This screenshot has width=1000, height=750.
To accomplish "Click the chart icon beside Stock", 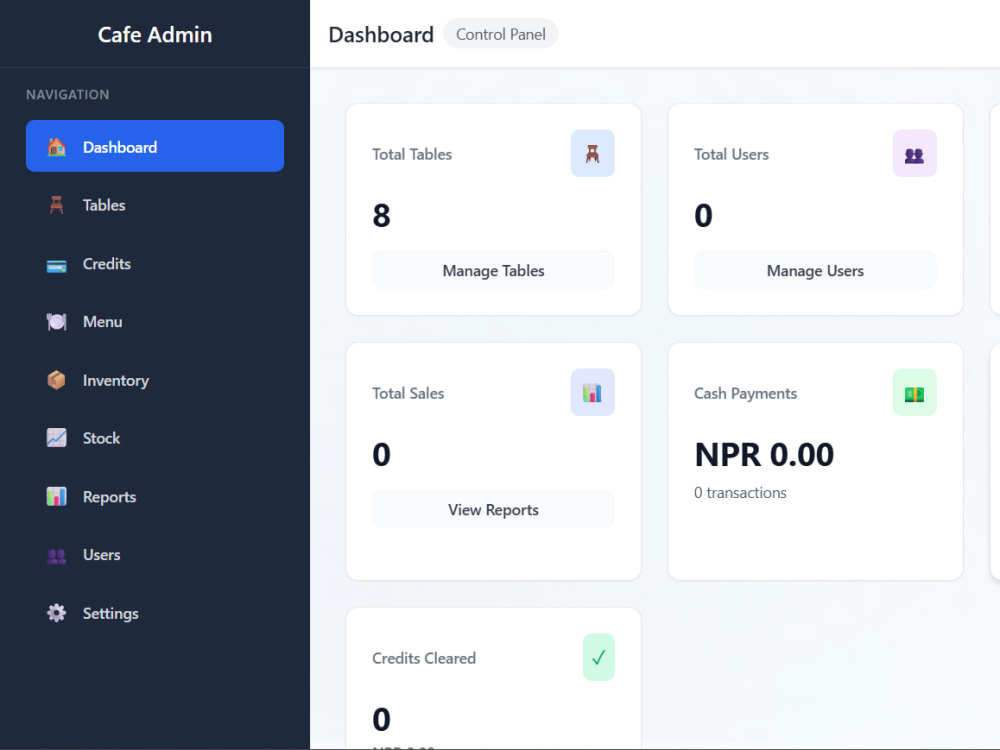I will [56, 438].
